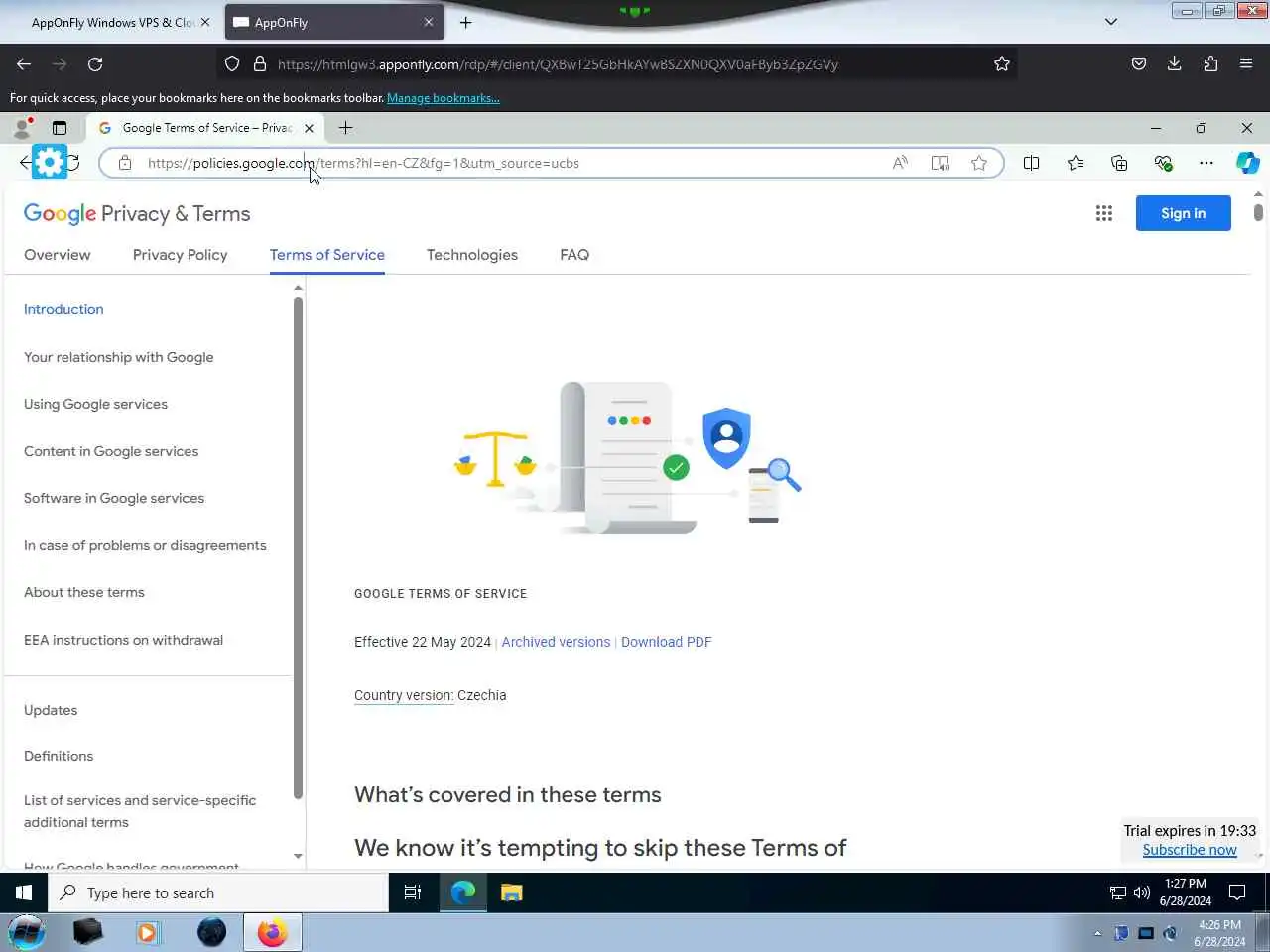Open the Google apps grid icon
Screen dimensions: 1270x952
tap(1103, 213)
